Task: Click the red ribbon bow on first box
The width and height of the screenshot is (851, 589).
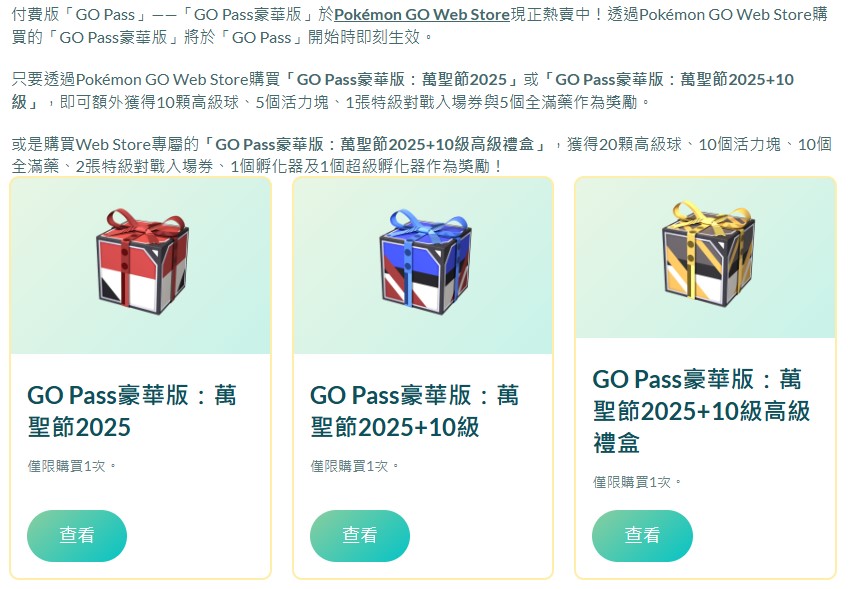Action: point(142,223)
